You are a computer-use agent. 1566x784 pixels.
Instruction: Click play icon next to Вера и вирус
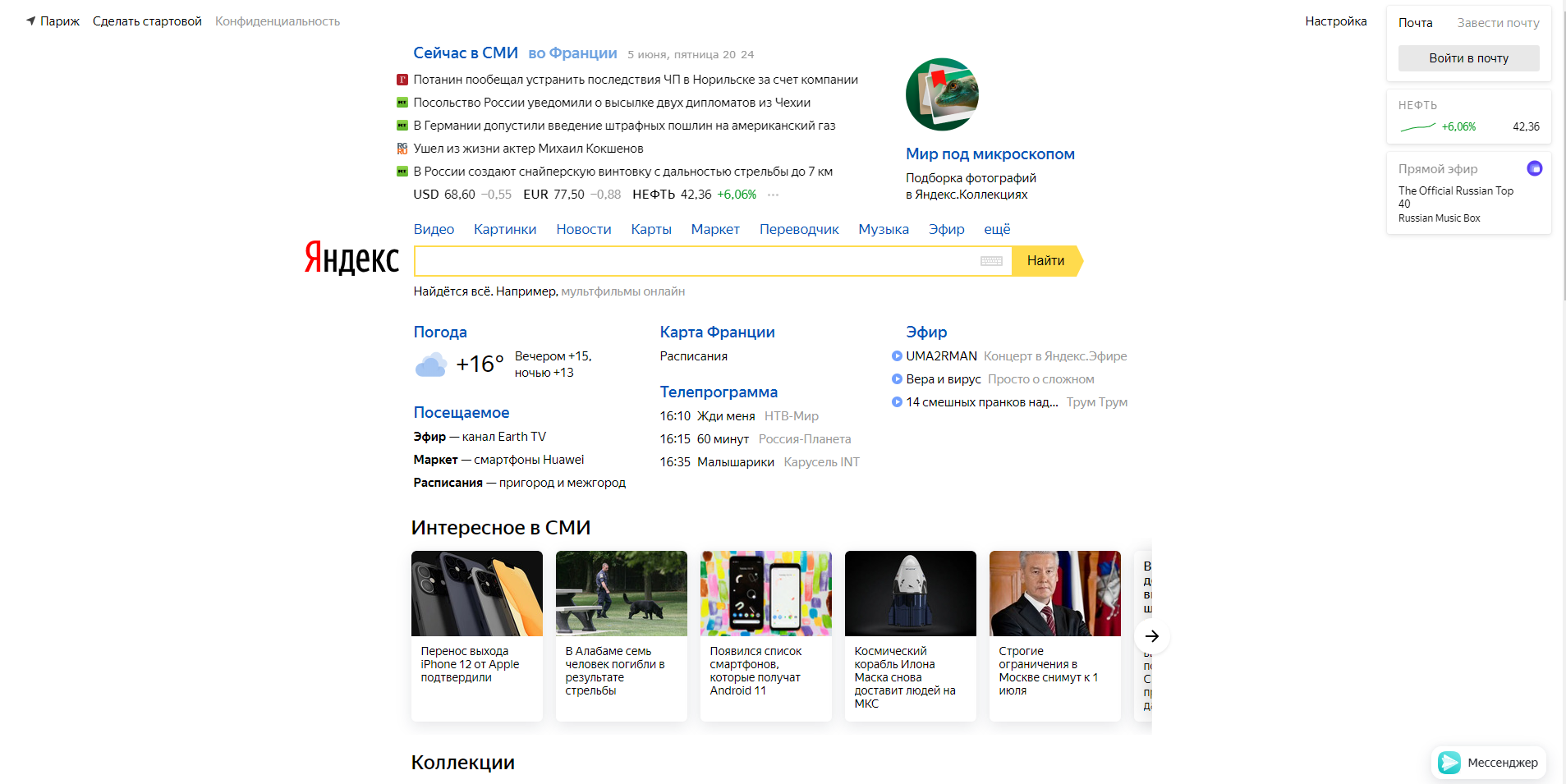[x=897, y=378]
